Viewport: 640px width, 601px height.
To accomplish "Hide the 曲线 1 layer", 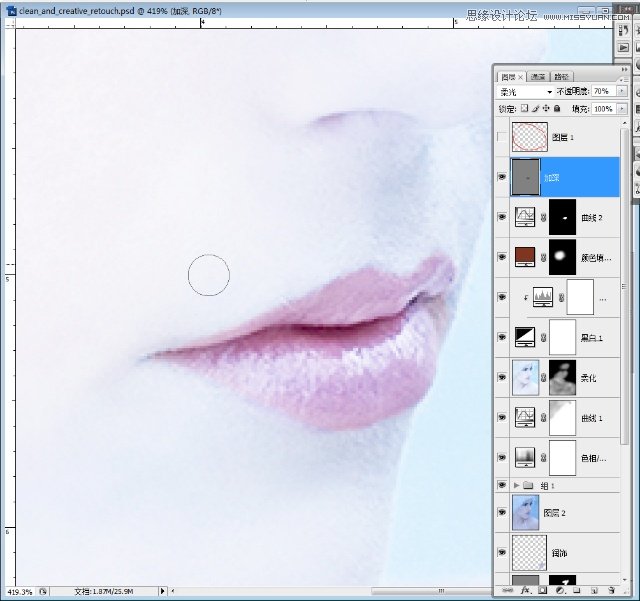I will pos(502,417).
